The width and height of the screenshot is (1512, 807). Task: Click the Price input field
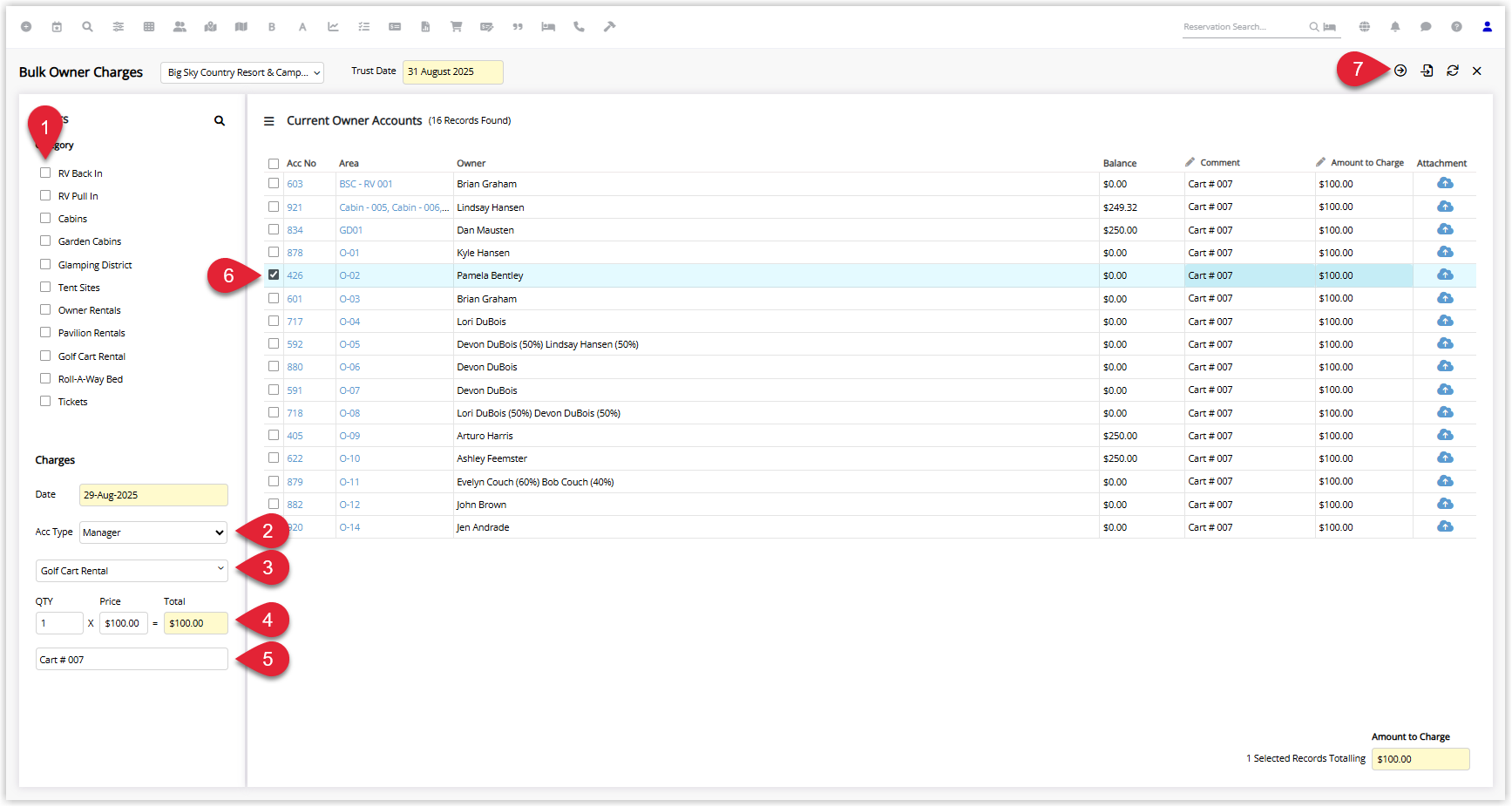click(124, 623)
